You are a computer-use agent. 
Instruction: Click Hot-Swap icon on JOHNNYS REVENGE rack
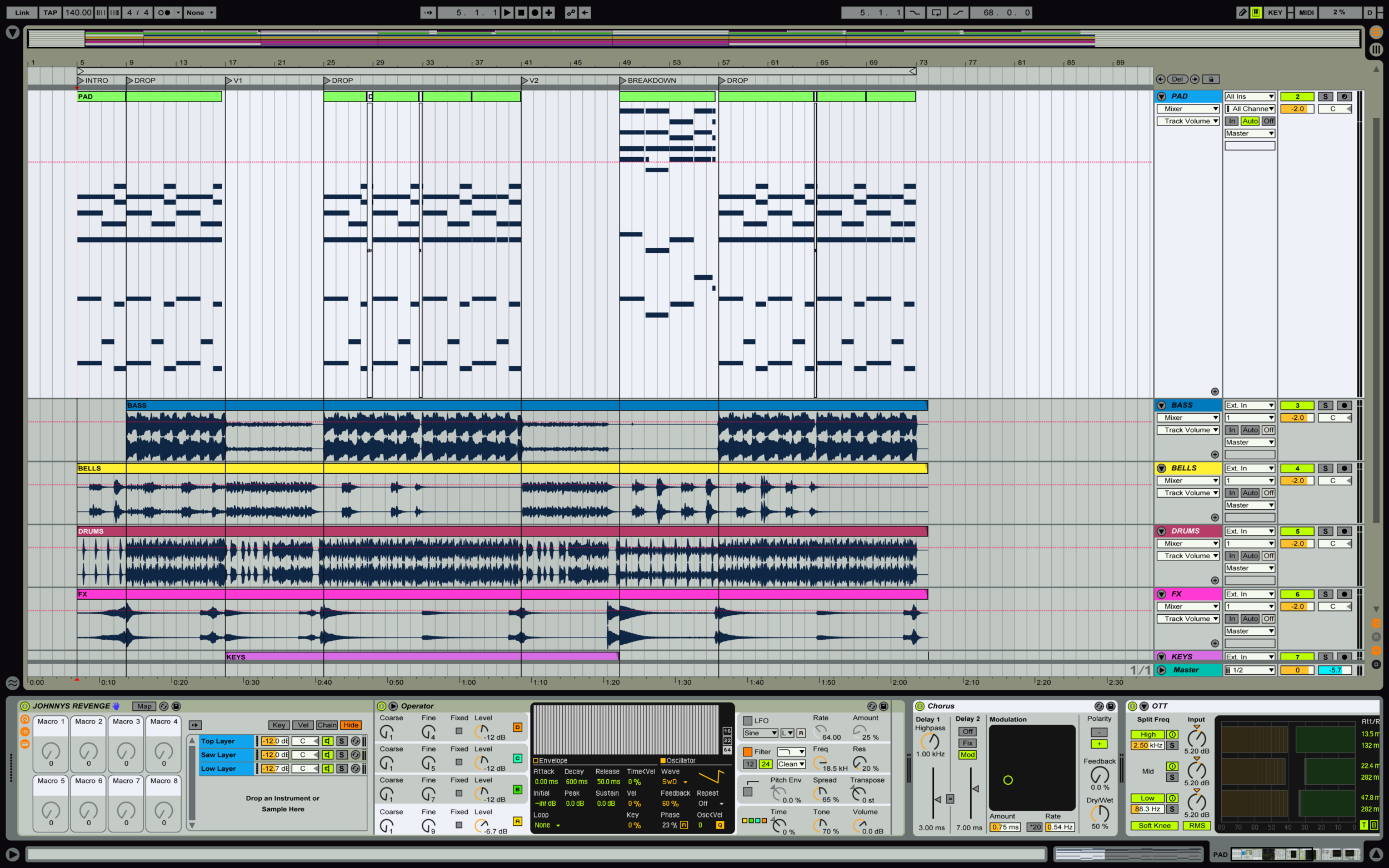coord(164,706)
